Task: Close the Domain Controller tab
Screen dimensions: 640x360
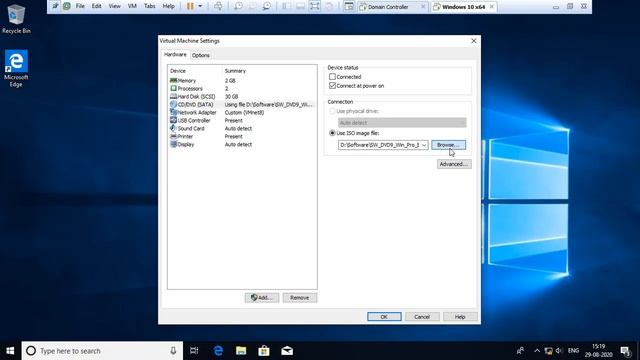Action: [423, 7]
